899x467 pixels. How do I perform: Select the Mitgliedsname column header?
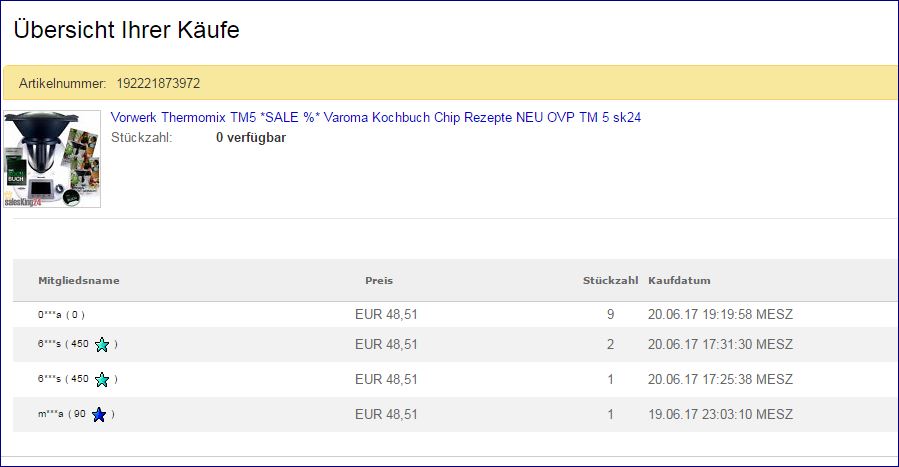click(x=79, y=281)
